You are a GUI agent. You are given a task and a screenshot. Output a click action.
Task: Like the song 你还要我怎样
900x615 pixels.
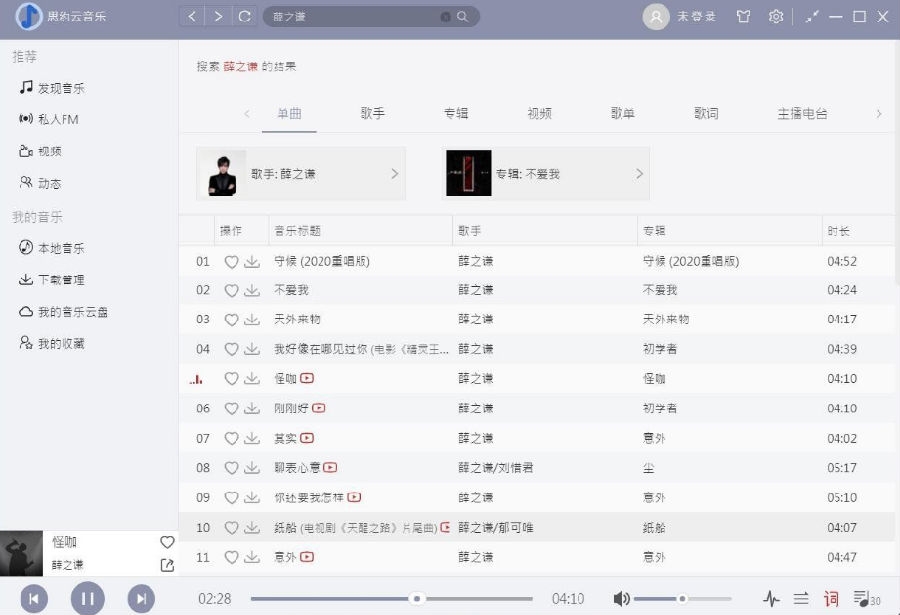[x=231, y=497]
